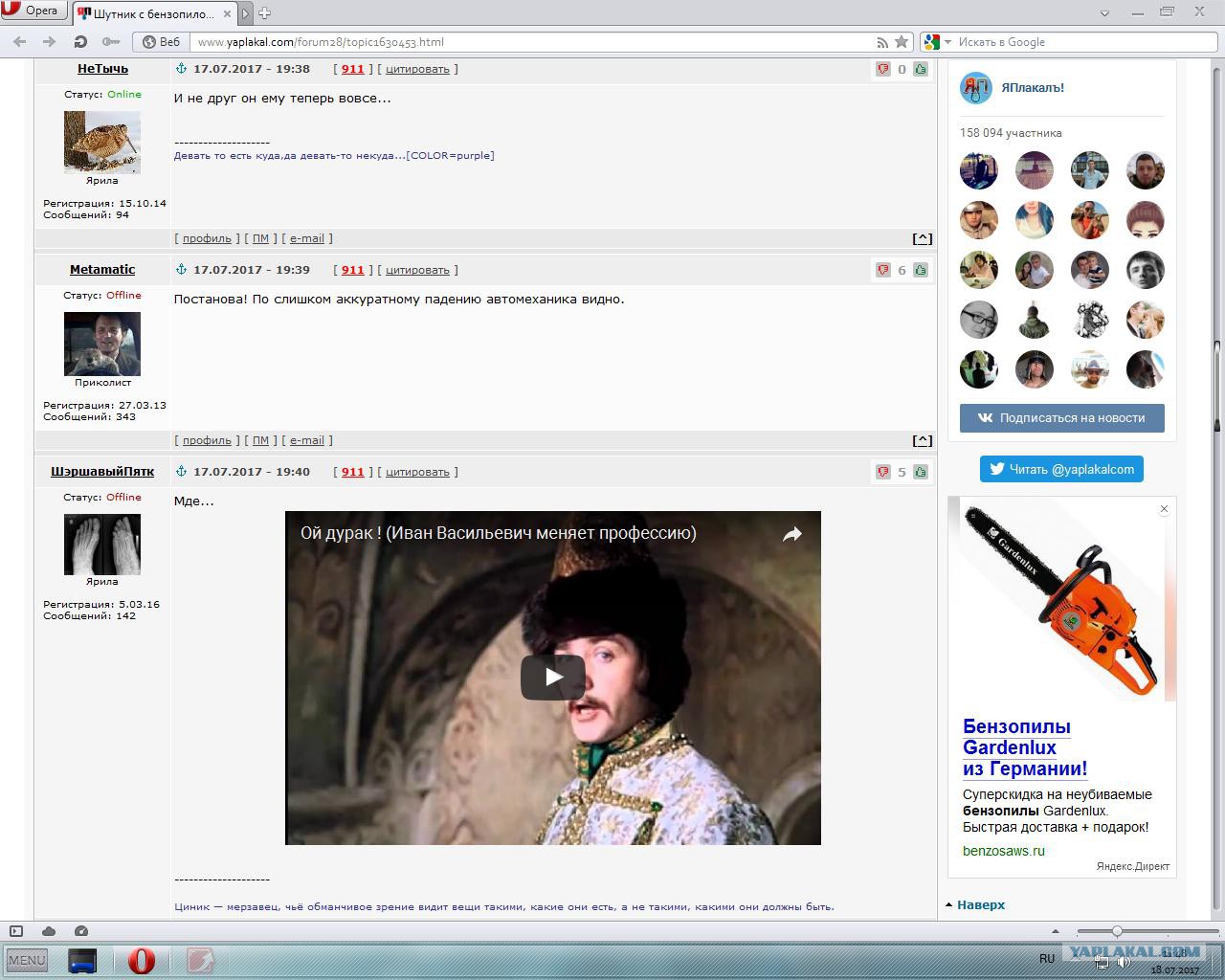This screenshot has height=980, width=1225.
Task: Toggle the Opera Turbo speed icon
Action: click(x=81, y=931)
